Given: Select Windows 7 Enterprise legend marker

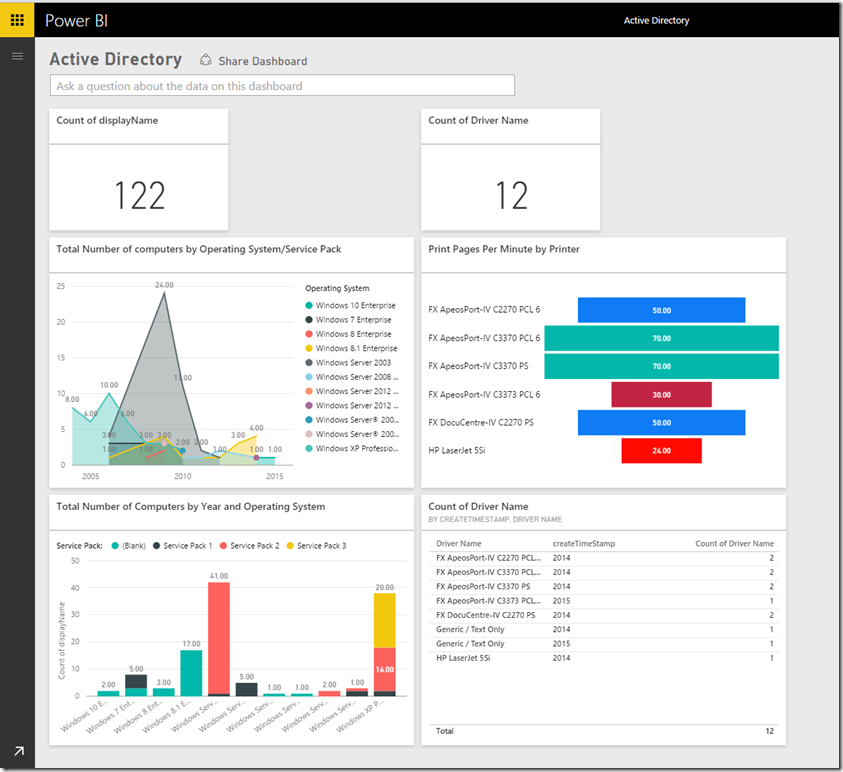Looking at the screenshot, I should [x=309, y=319].
